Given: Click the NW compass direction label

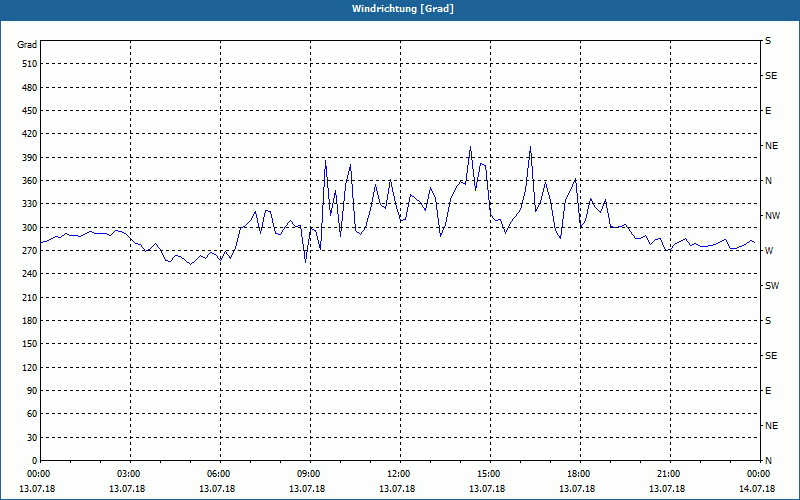Looking at the screenshot, I should [x=773, y=216].
